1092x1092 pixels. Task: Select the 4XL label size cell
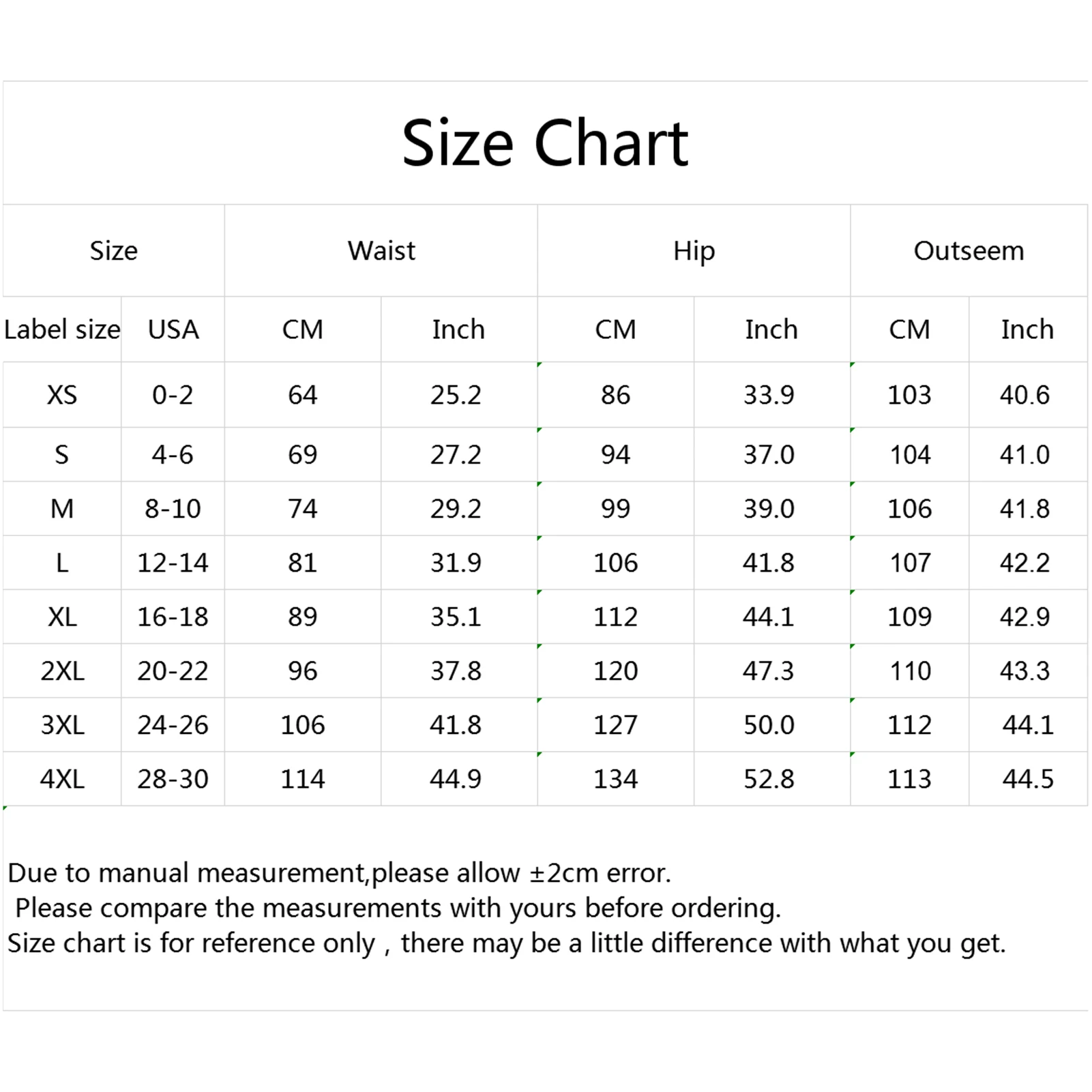point(62,779)
